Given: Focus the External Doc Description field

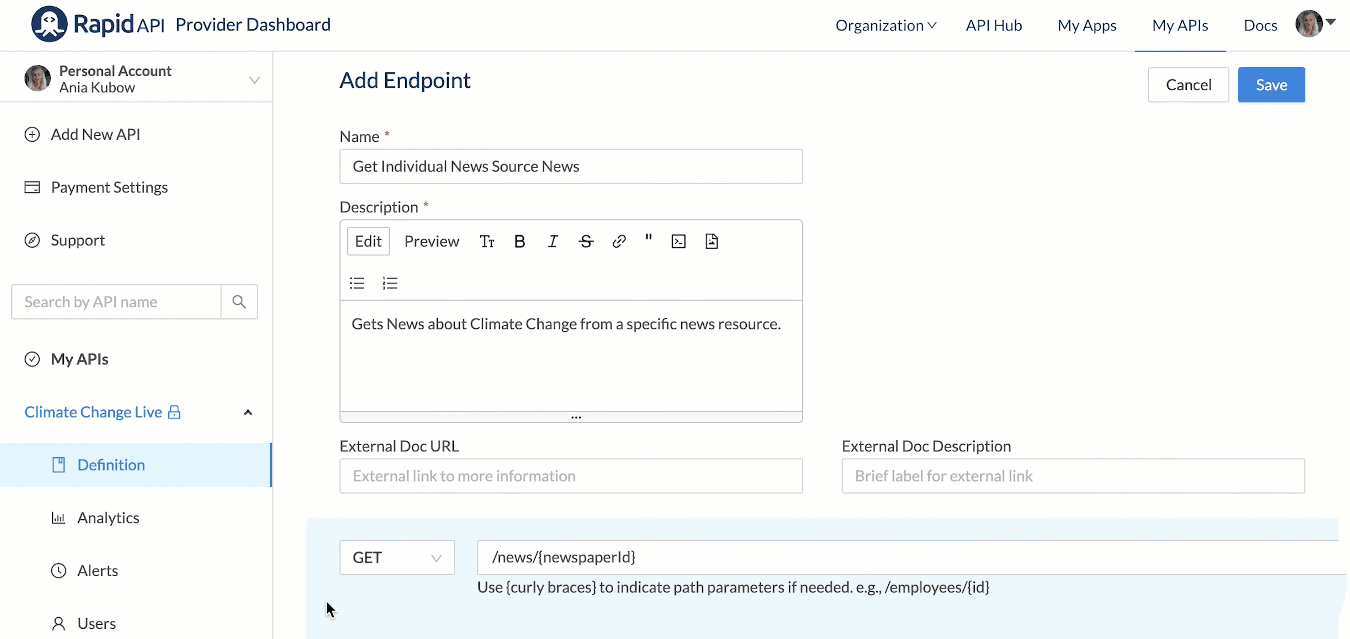Looking at the screenshot, I should click(x=1073, y=476).
